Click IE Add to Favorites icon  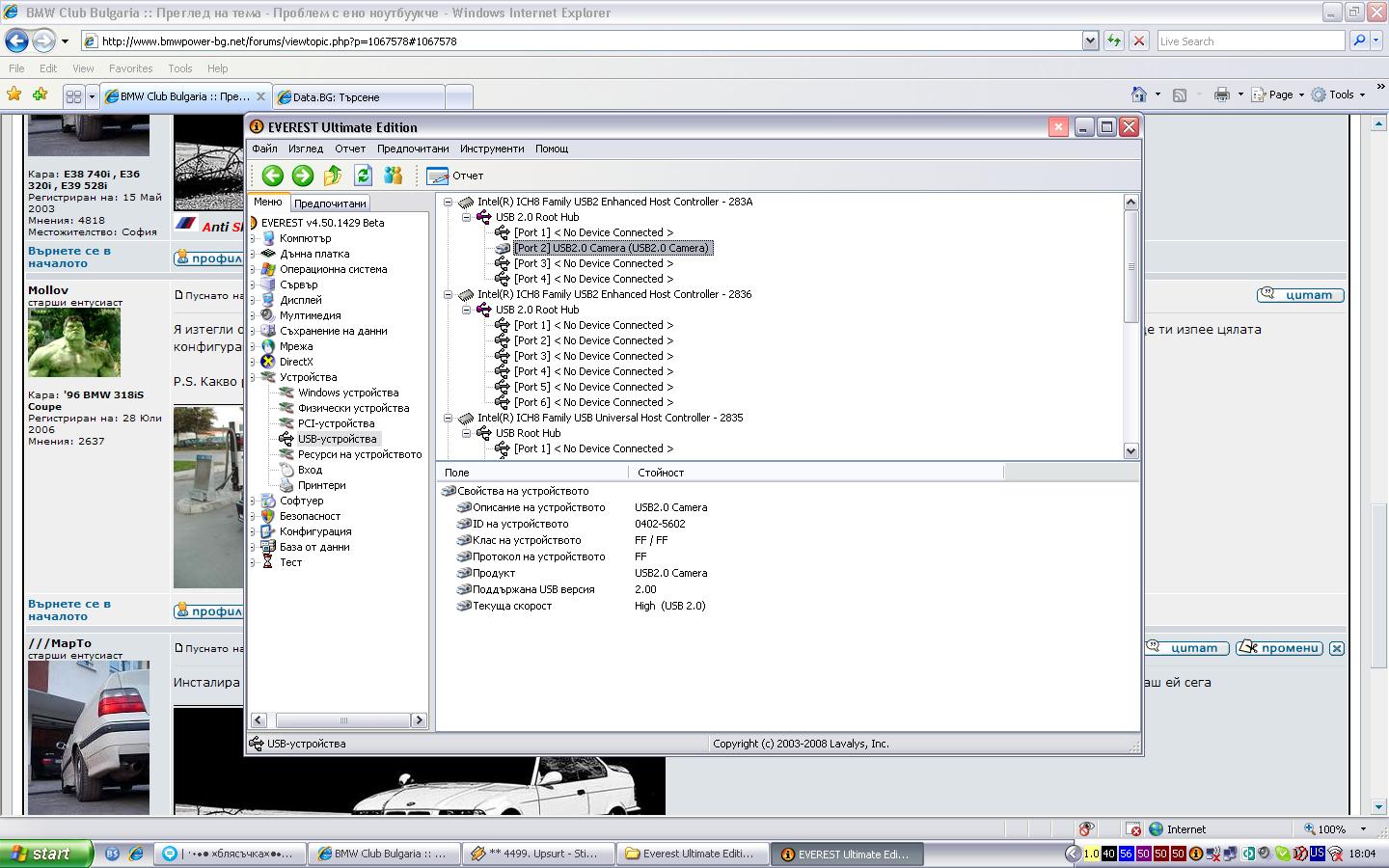(40, 95)
